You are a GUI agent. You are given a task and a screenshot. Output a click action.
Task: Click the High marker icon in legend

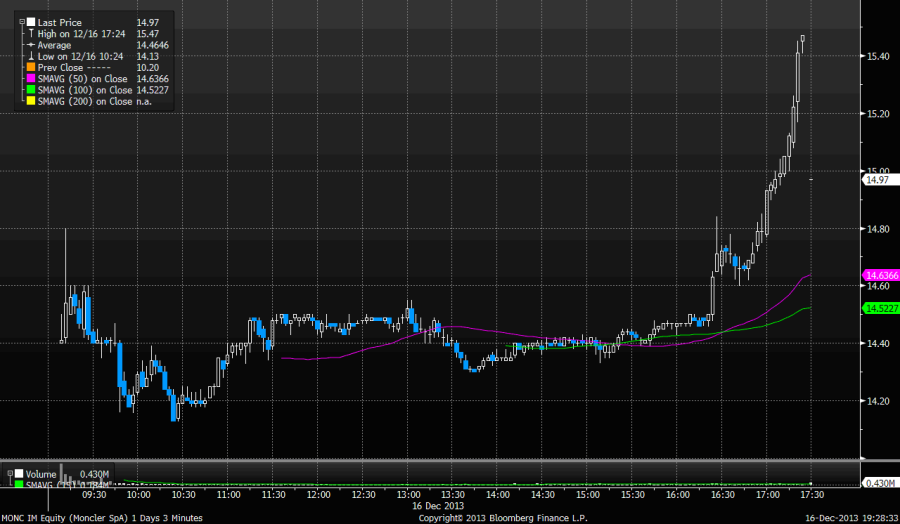(32, 34)
